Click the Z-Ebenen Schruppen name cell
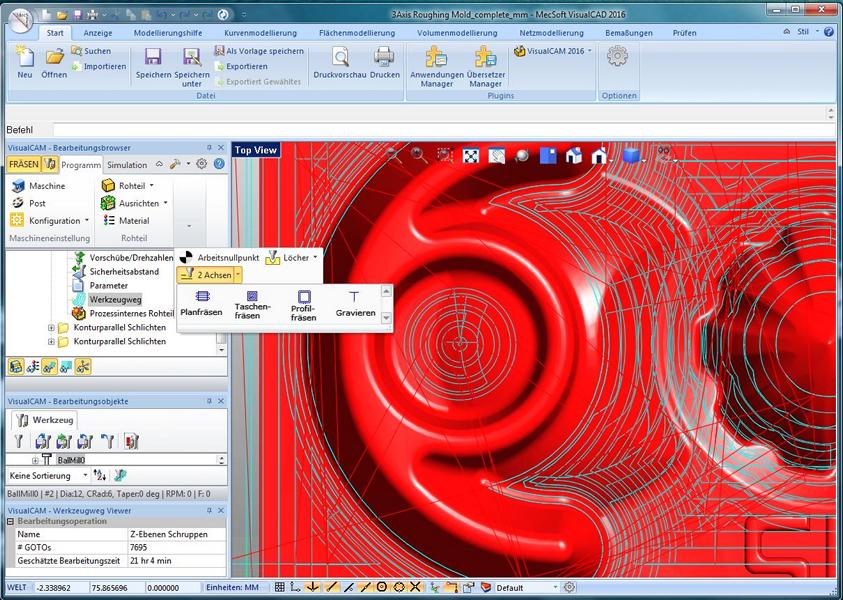The image size is (843, 600). point(177,534)
